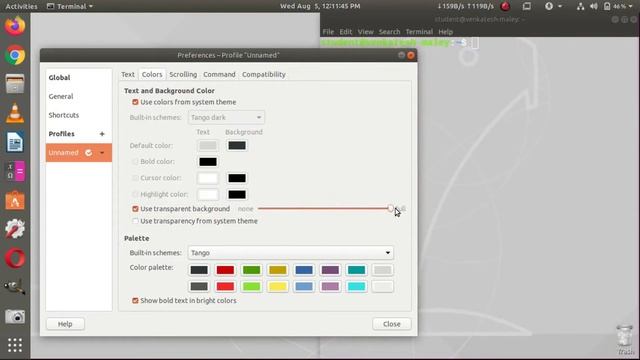Open the Palette Tango schemes dropdown
The image size is (640, 360).
(291, 253)
